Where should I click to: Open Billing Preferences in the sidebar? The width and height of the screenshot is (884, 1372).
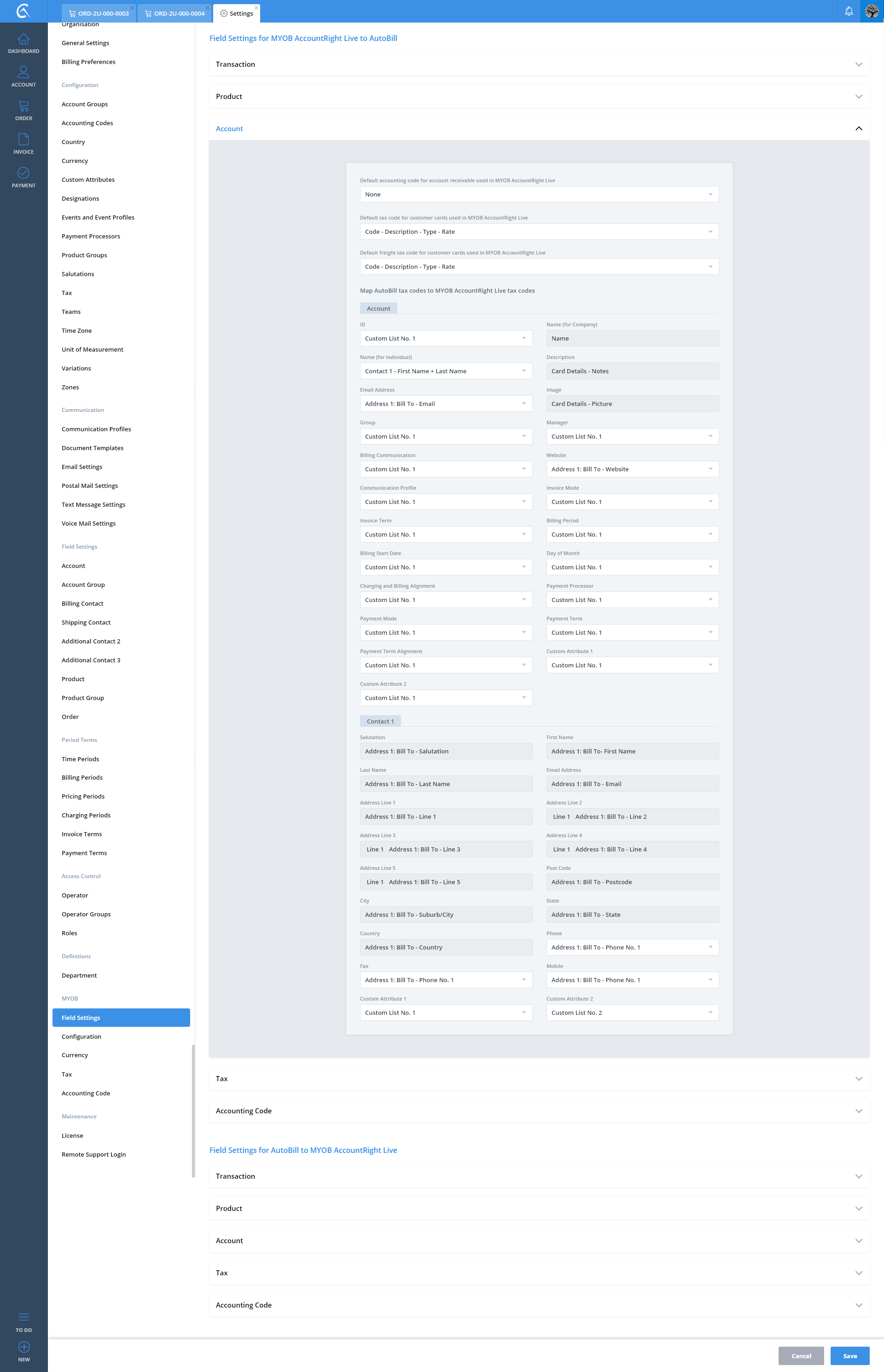click(88, 62)
